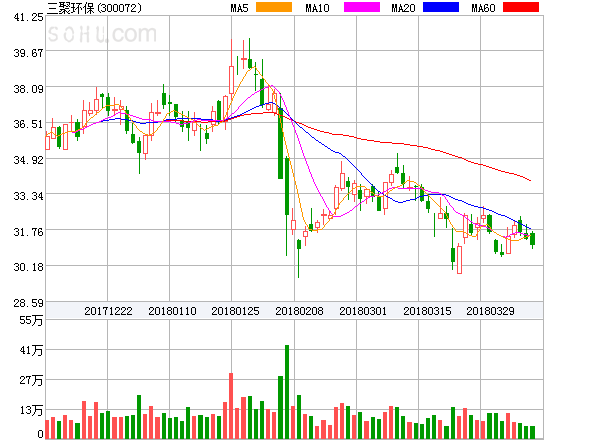Click the 33.34 price axis label

[28, 197]
